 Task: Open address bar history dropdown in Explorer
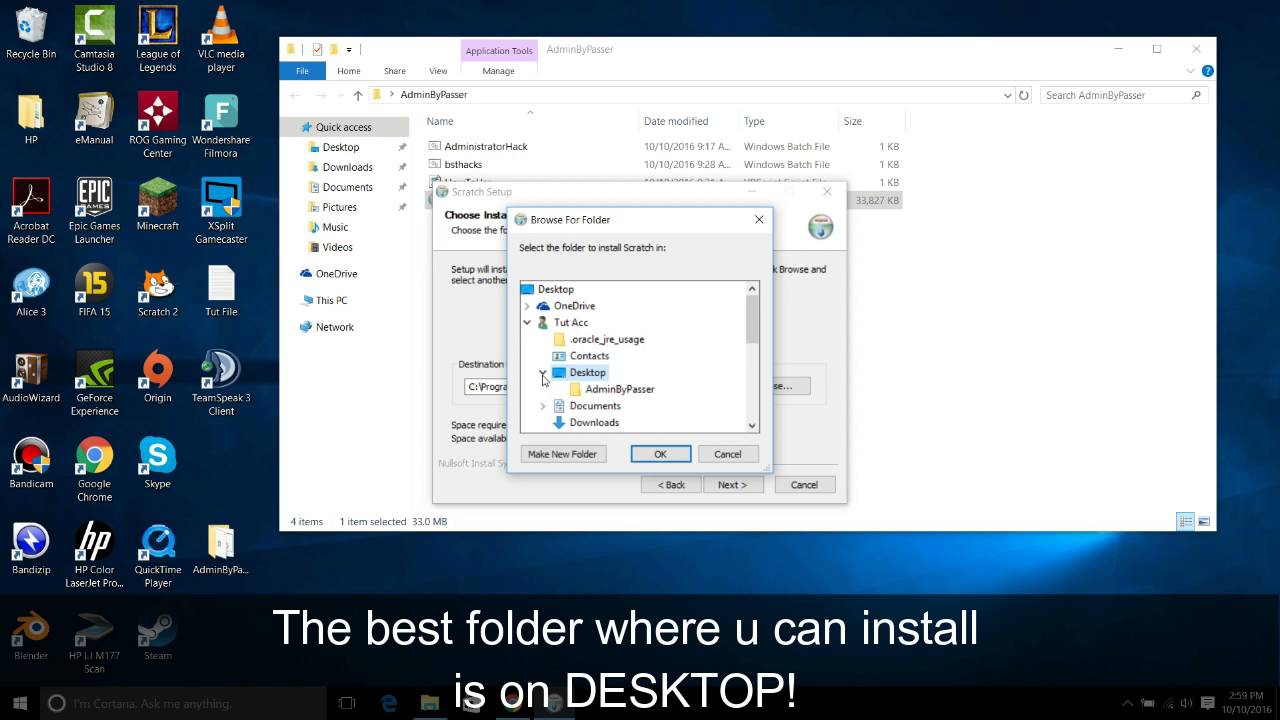(x=1007, y=95)
